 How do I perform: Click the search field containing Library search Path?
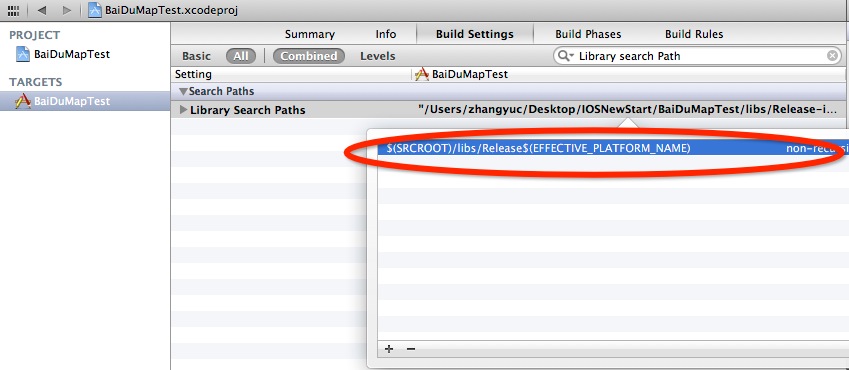[697, 56]
